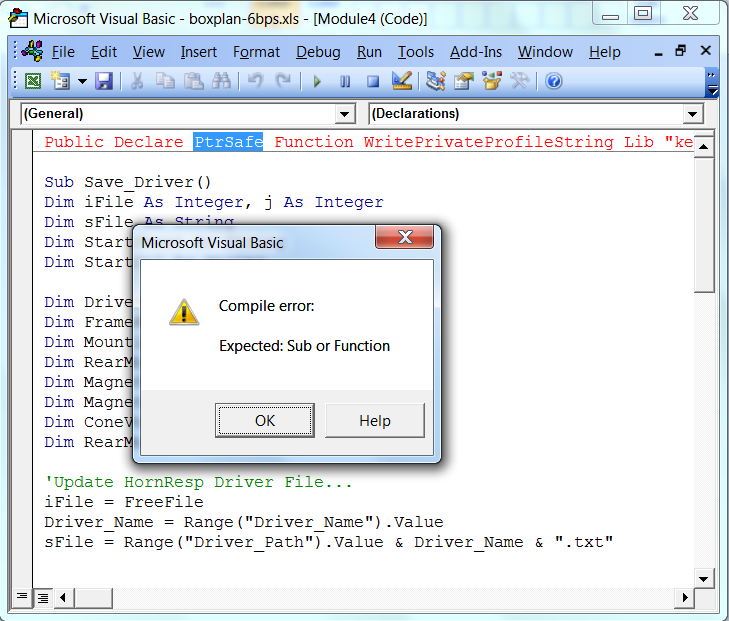Viewport: 729px width, 621px height.
Task: Click OK in compile error dialog
Action: pos(265,421)
